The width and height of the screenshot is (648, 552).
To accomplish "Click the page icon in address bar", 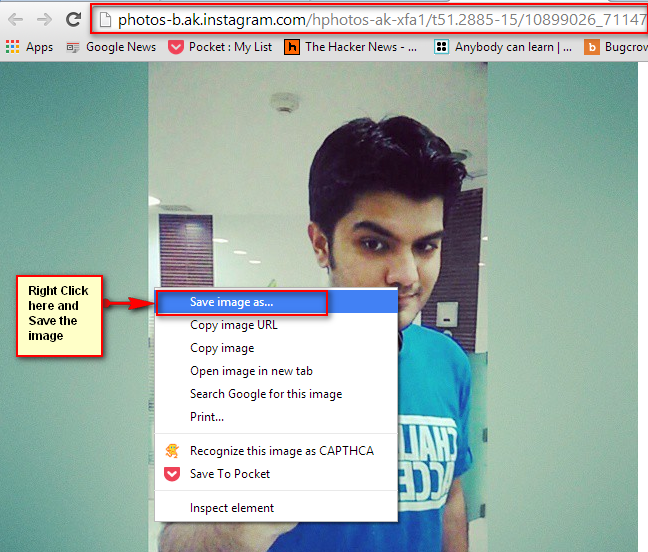I will coord(105,19).
